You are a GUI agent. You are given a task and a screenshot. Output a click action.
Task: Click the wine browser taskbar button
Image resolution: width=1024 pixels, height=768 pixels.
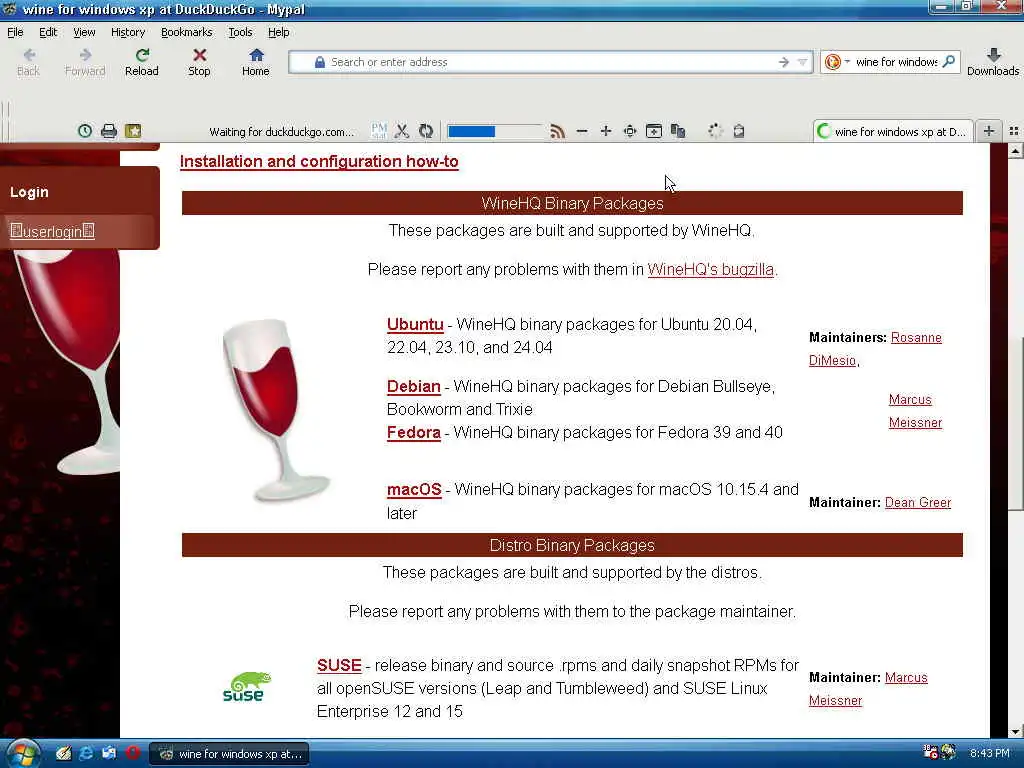pos(229,754)
